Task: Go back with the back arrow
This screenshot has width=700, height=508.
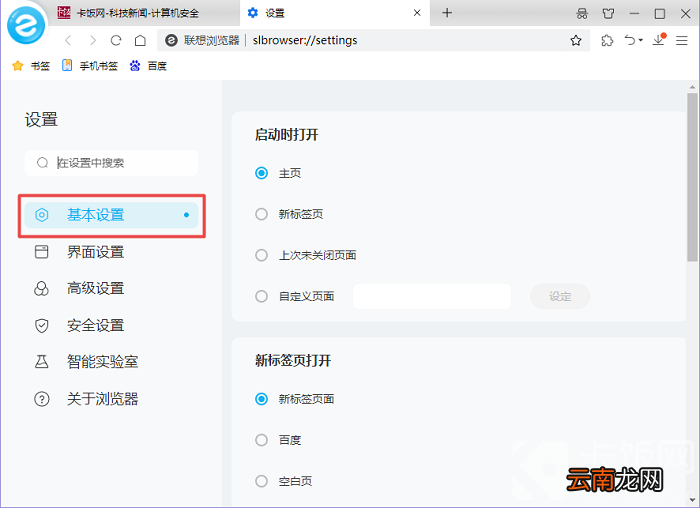Action: point(68,41)
